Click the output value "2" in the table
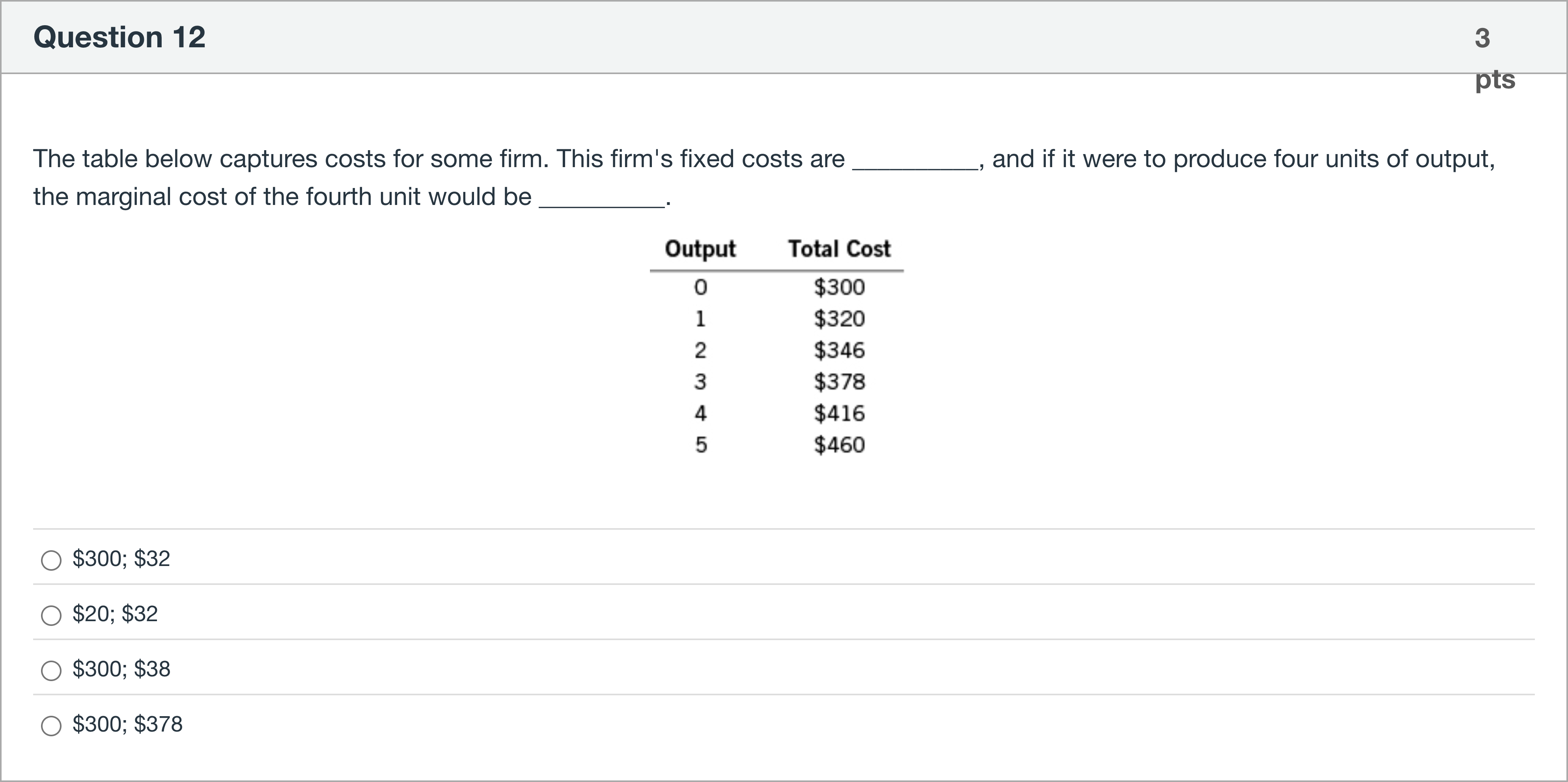Screen dimensions: 1568x782 click(x=701, y=350)
